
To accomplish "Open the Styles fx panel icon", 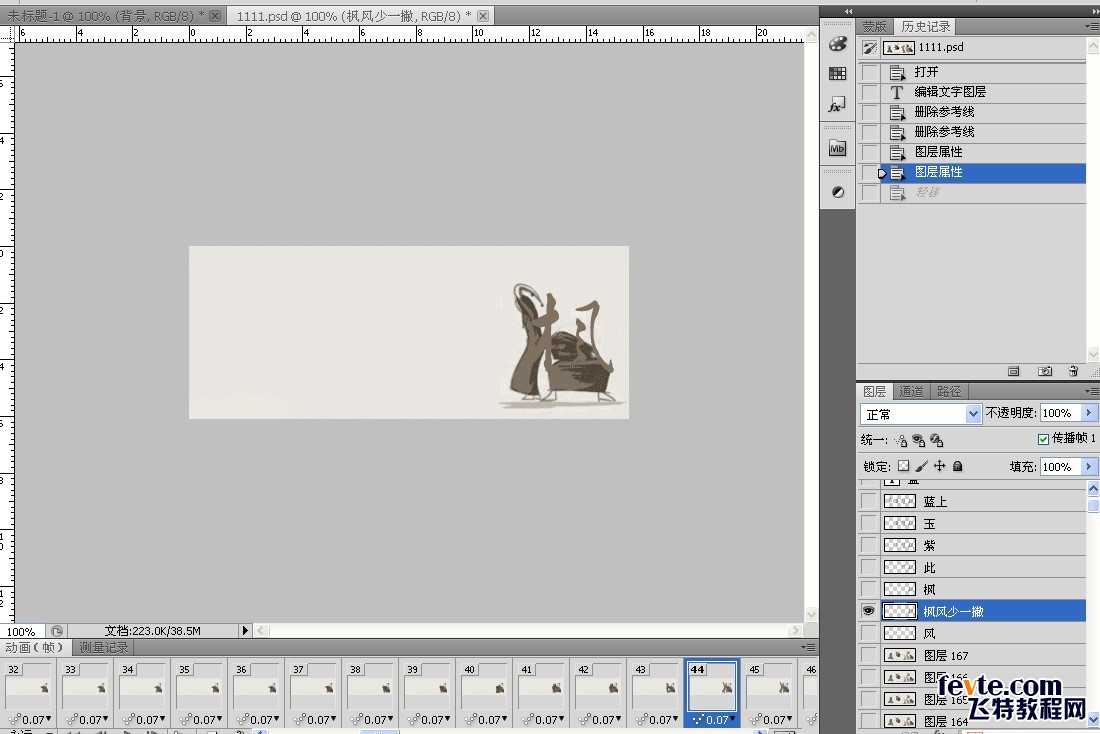I will coord(838,105).
